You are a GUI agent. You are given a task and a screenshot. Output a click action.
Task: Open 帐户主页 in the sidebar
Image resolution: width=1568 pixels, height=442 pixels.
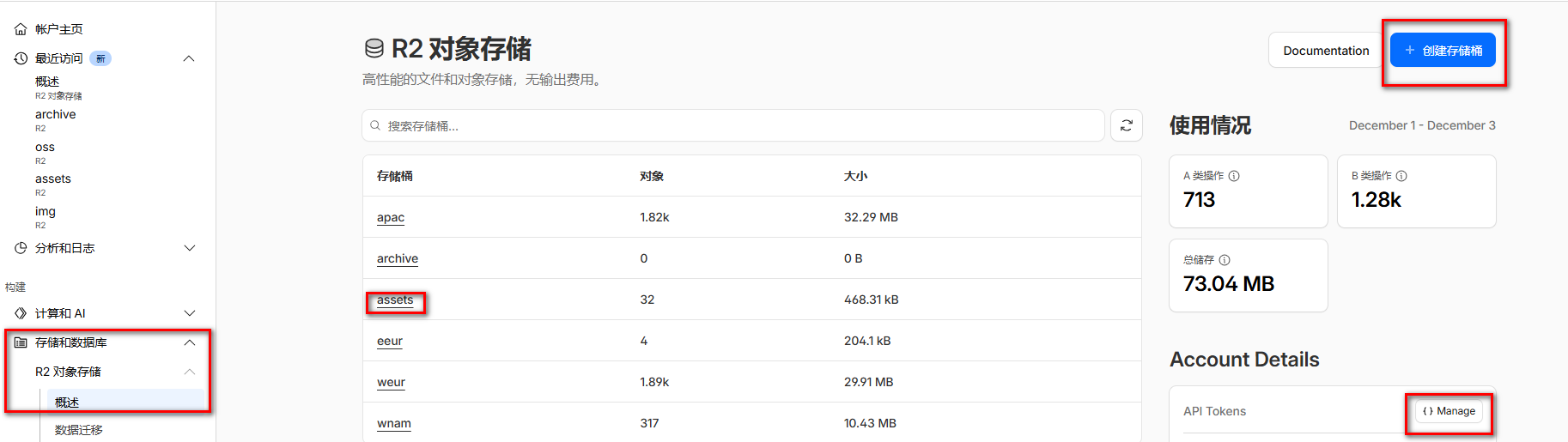tap(59, 29)
